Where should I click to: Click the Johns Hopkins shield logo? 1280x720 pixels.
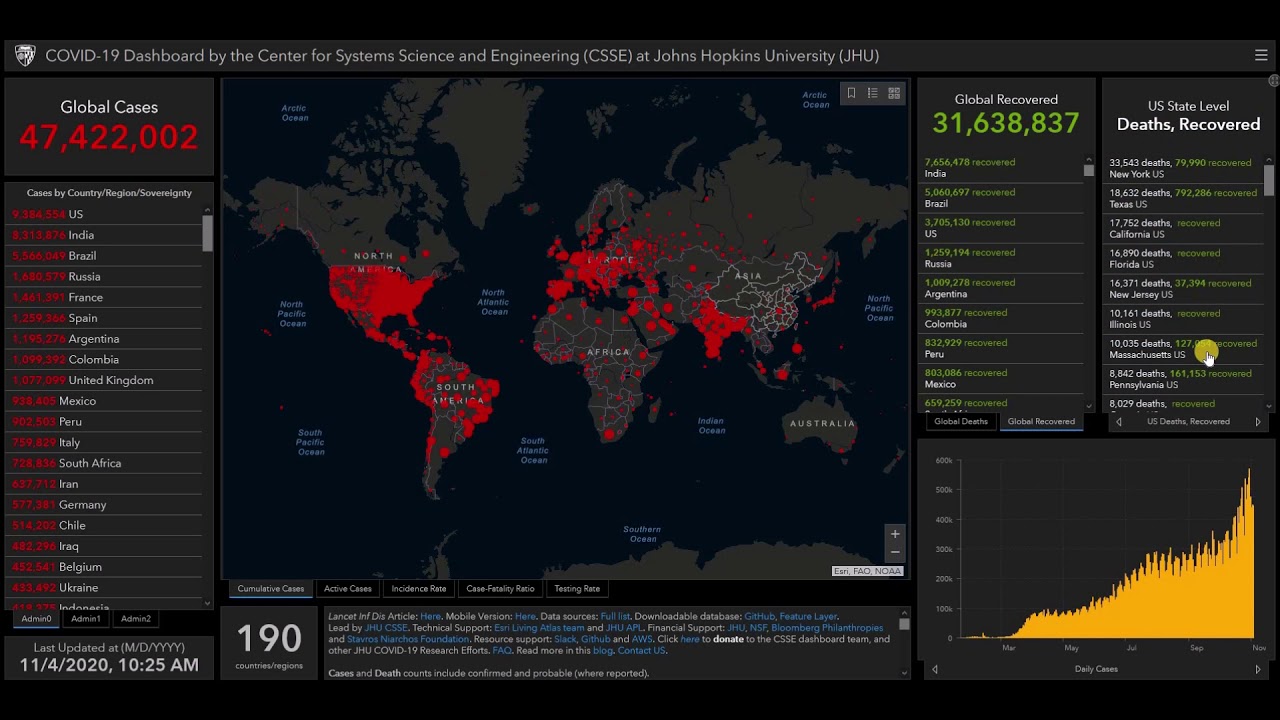pyautogui.click(x=25, y=56)
